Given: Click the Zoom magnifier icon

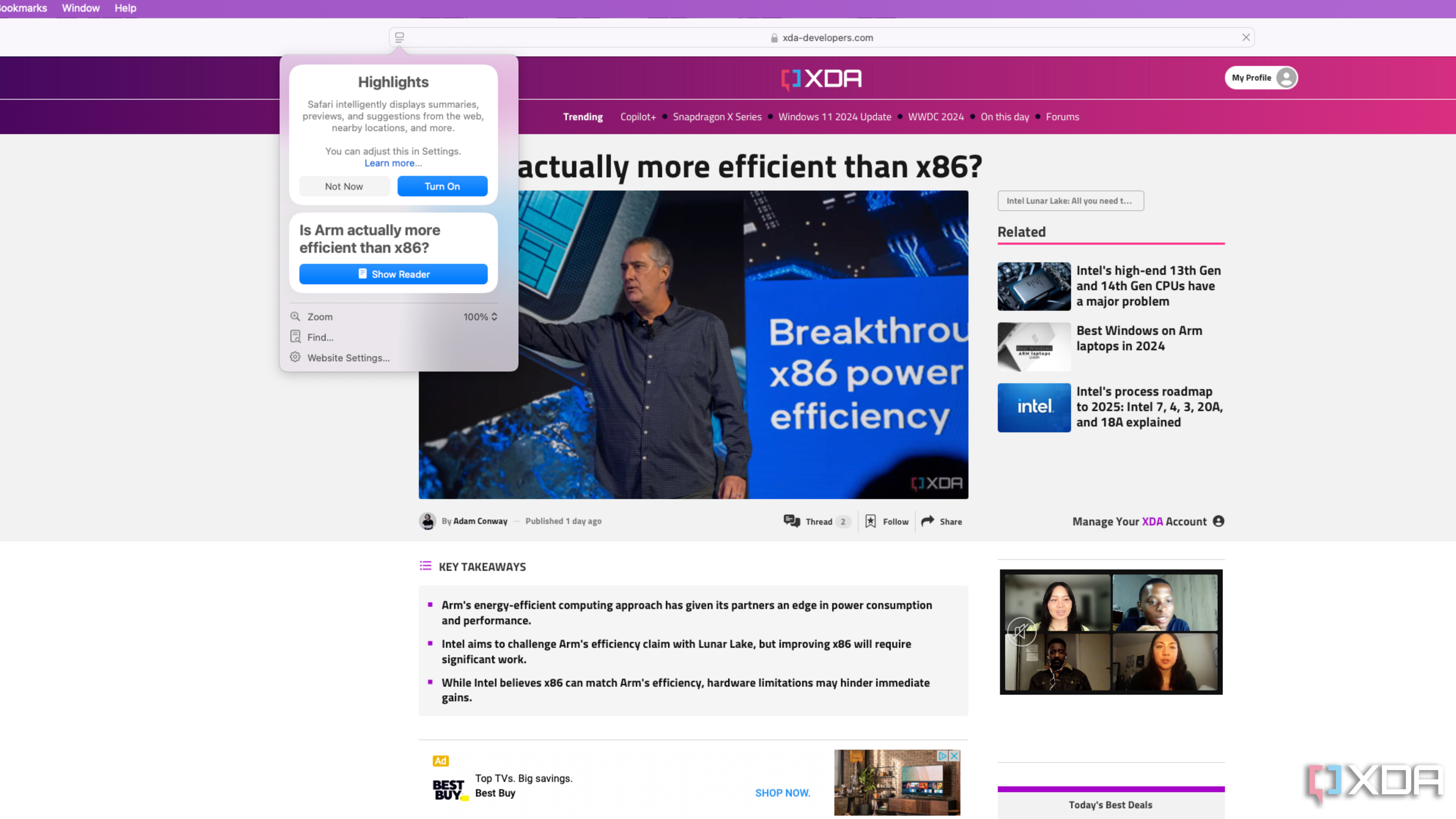Looking at the screenshot, I should 295,317.
